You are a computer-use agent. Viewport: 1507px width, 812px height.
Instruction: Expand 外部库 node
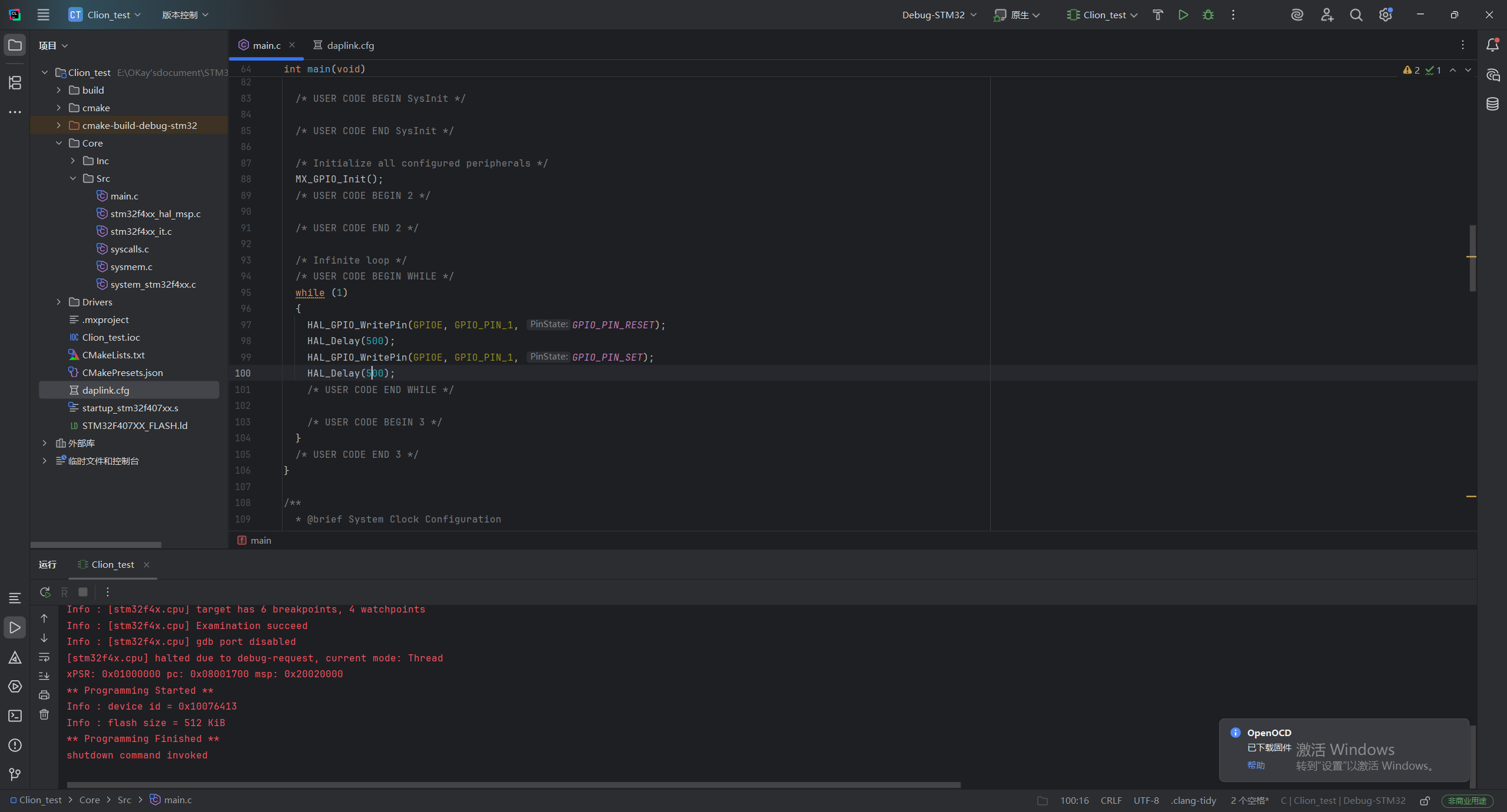click(x=44, y=443)
